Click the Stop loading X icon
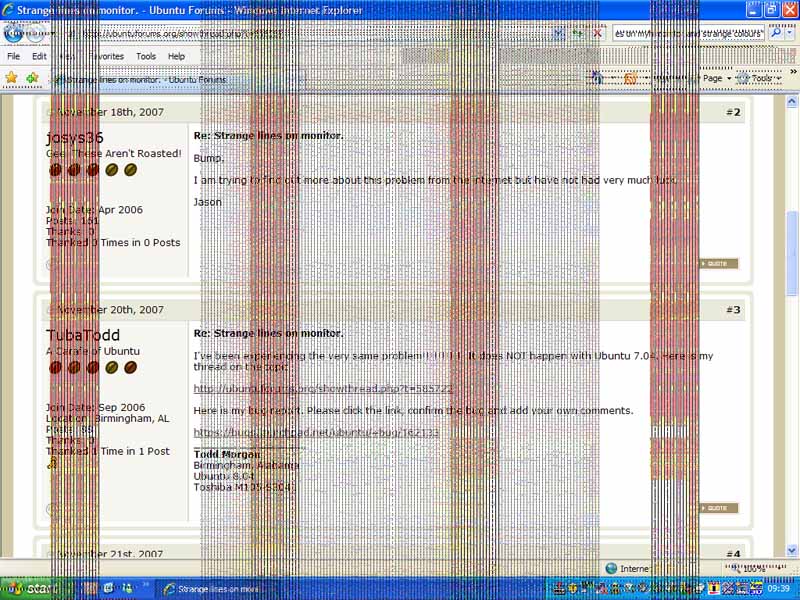This screenshot has width=800, height=600. pyautogui.click(x=597, y=32)
